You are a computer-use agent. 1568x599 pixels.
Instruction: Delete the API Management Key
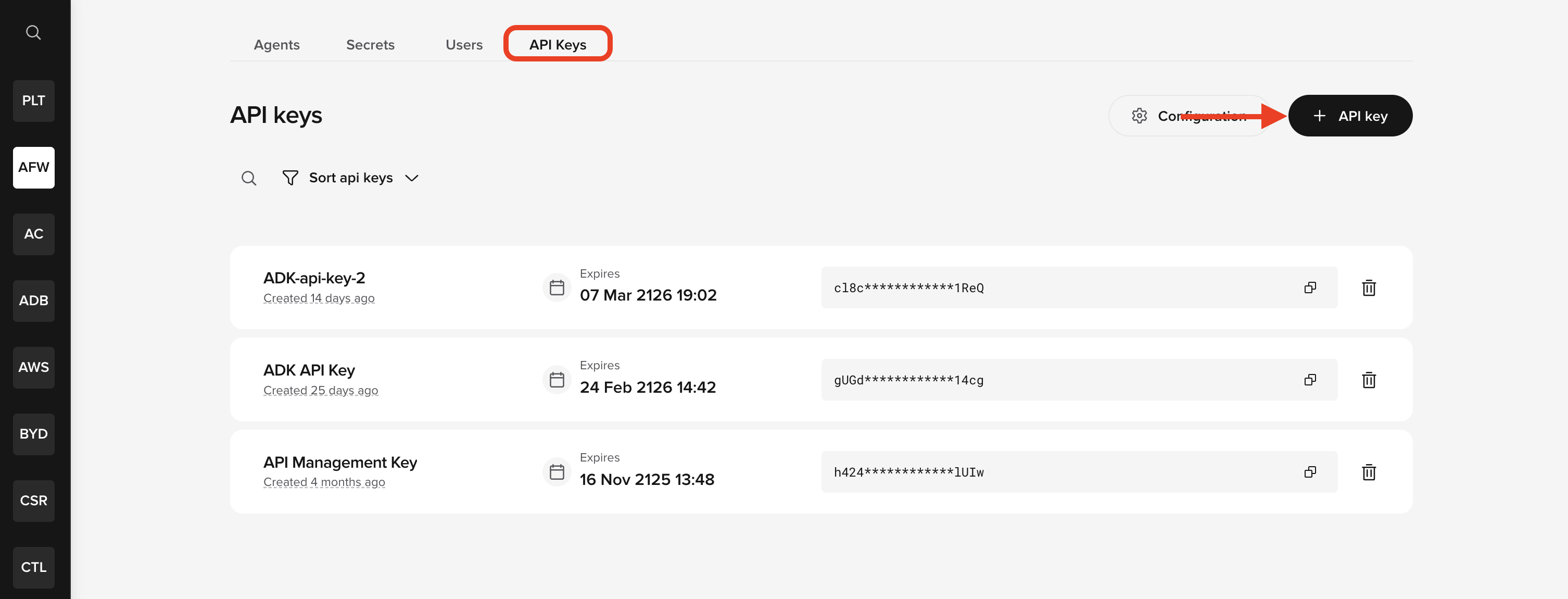point(1369,472)
